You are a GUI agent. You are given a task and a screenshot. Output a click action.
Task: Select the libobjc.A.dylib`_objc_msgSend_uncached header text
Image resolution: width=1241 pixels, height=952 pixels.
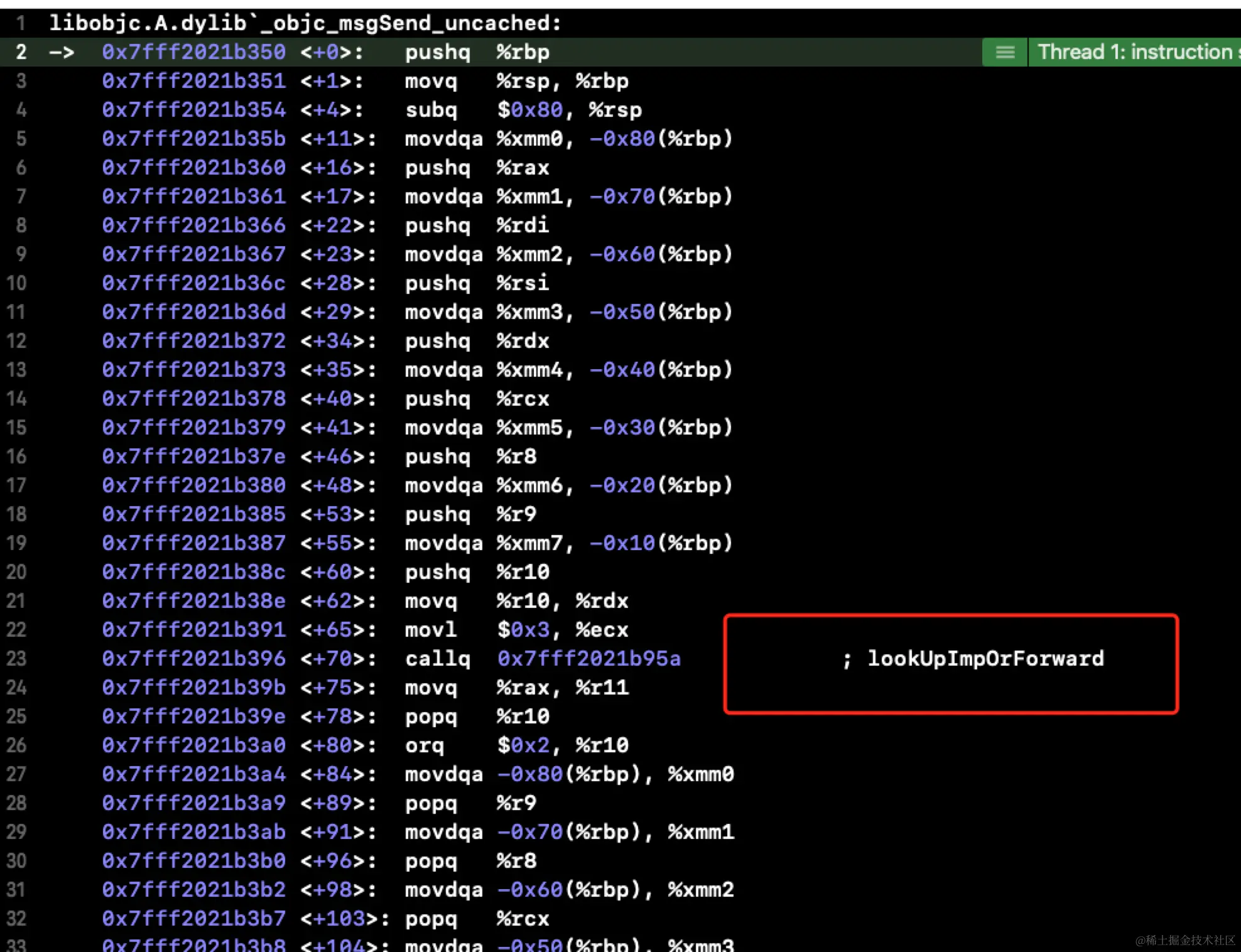(305, 23)
